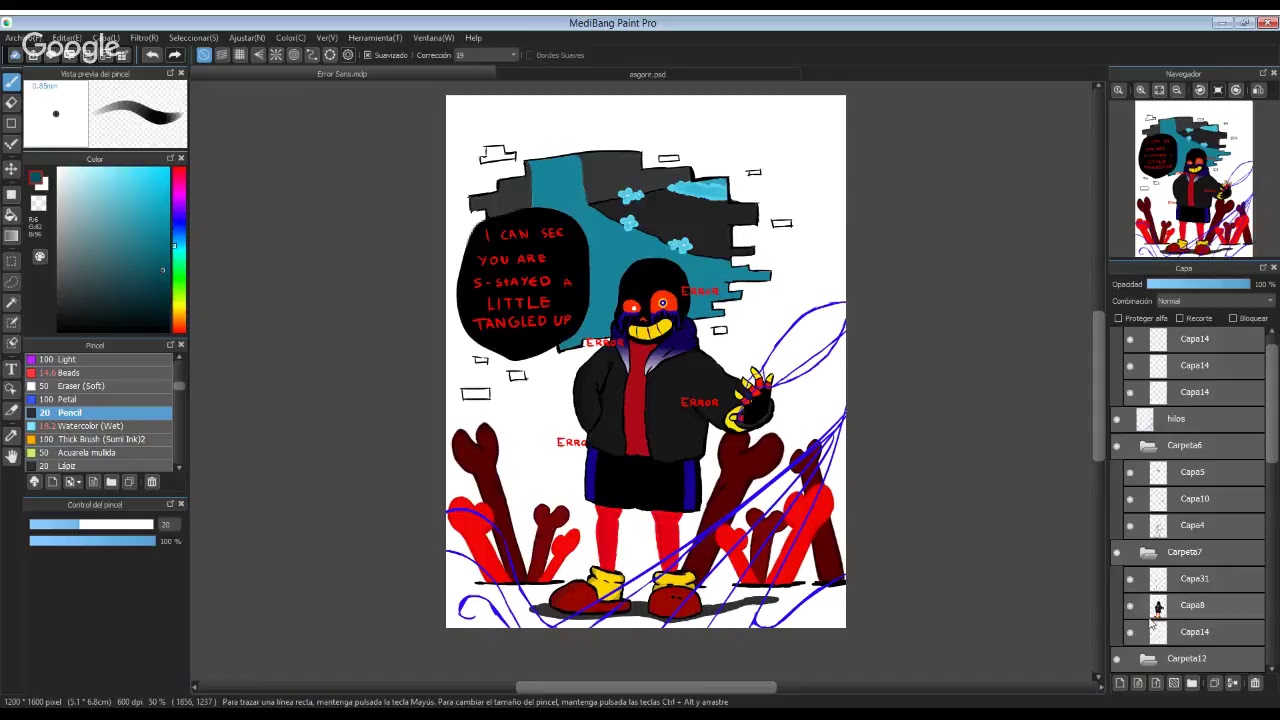This screenshot has width=1280, height=720.
Task: Collapse the Carpeta6 folder
Action: point(1148,446)
